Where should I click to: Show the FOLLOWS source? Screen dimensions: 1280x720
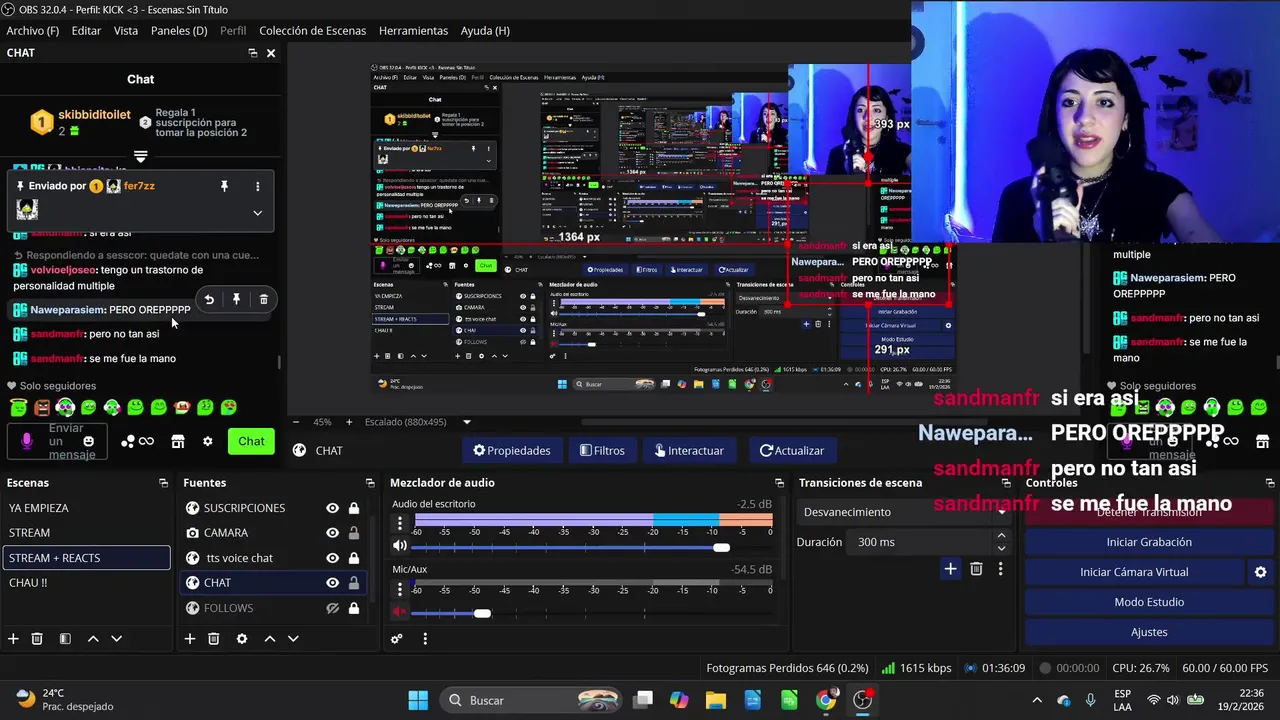click(x=332, y=608)
